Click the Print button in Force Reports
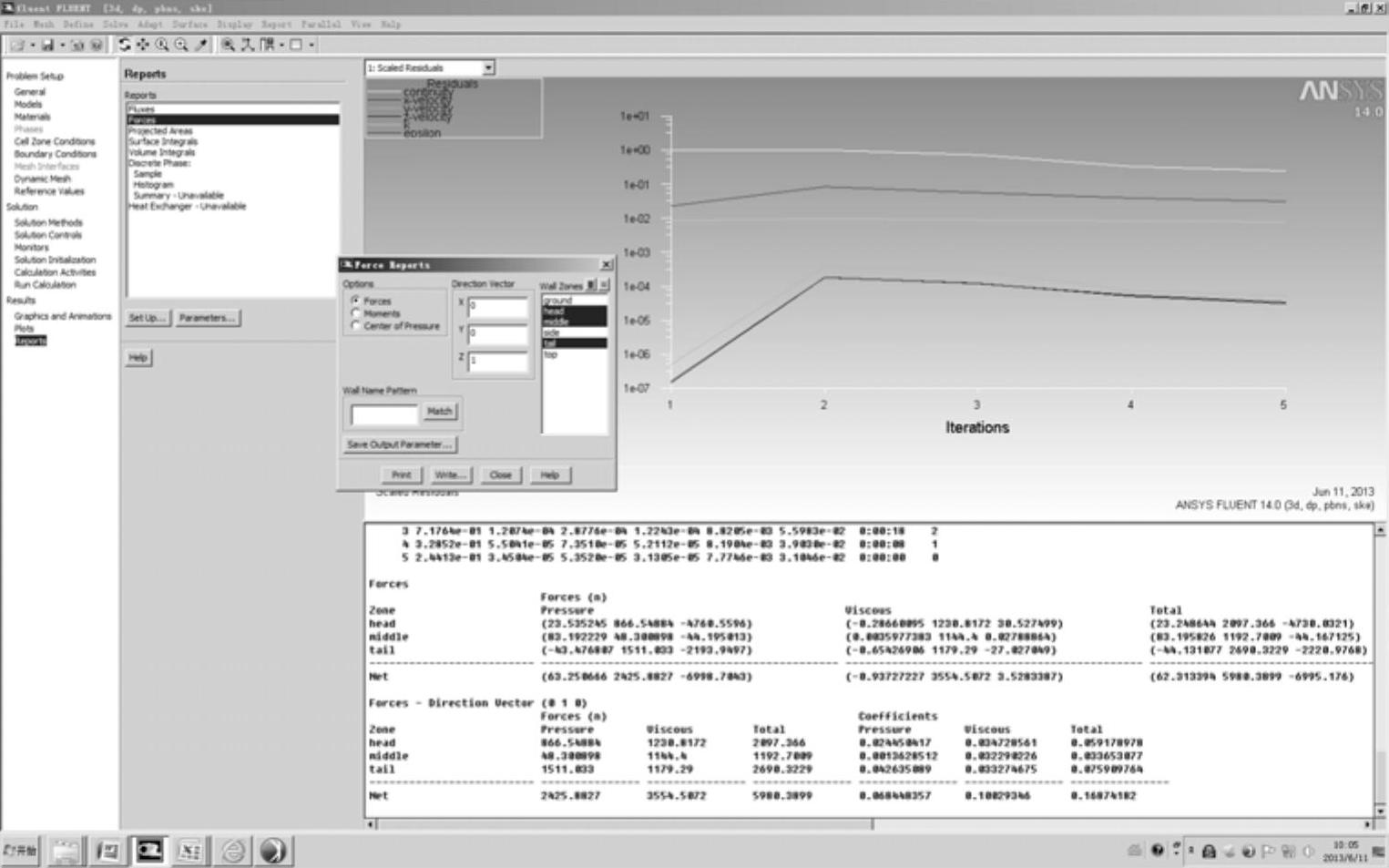Screen dimensions: 1389x868 (401, 475)
